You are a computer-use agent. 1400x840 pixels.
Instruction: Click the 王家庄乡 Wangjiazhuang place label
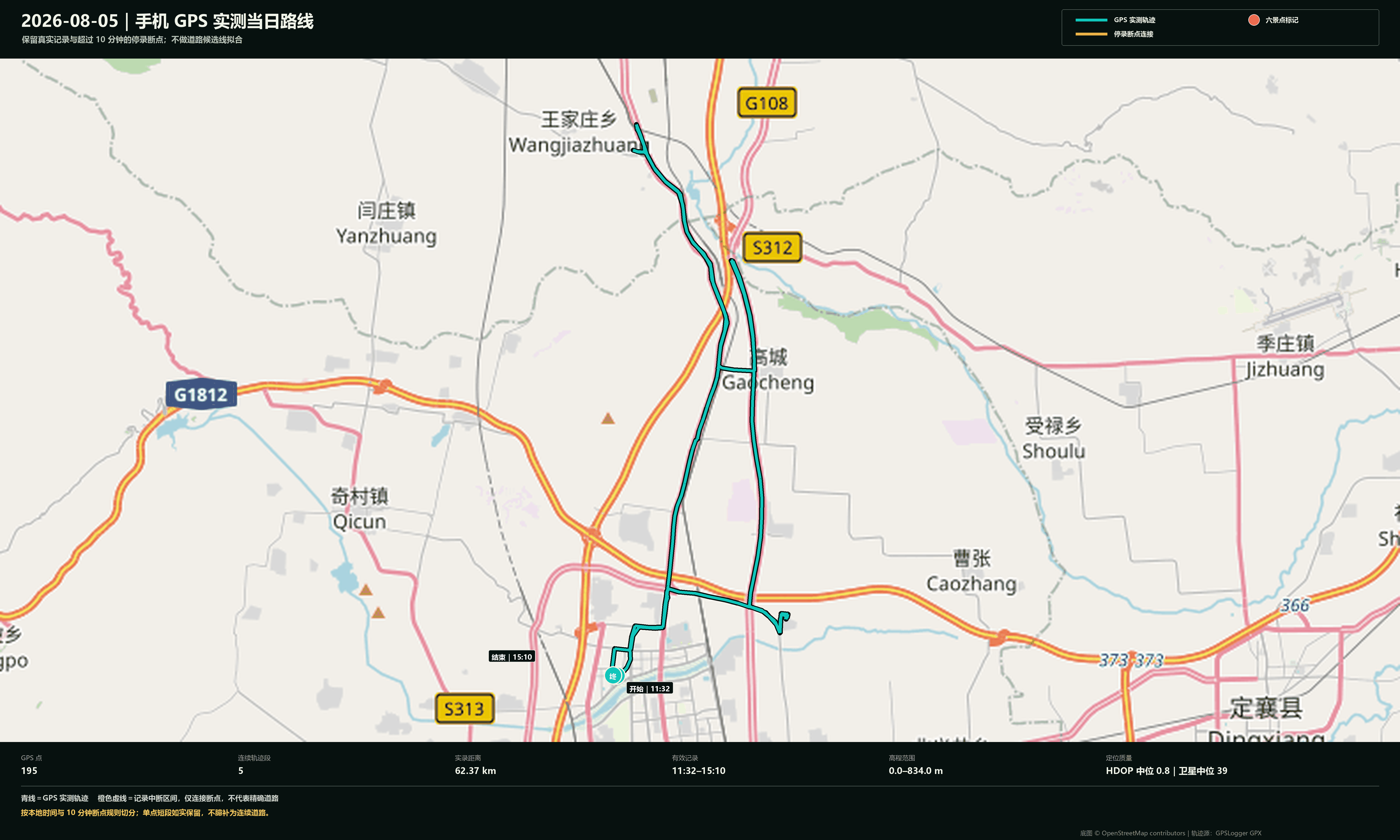click(578, 132)
